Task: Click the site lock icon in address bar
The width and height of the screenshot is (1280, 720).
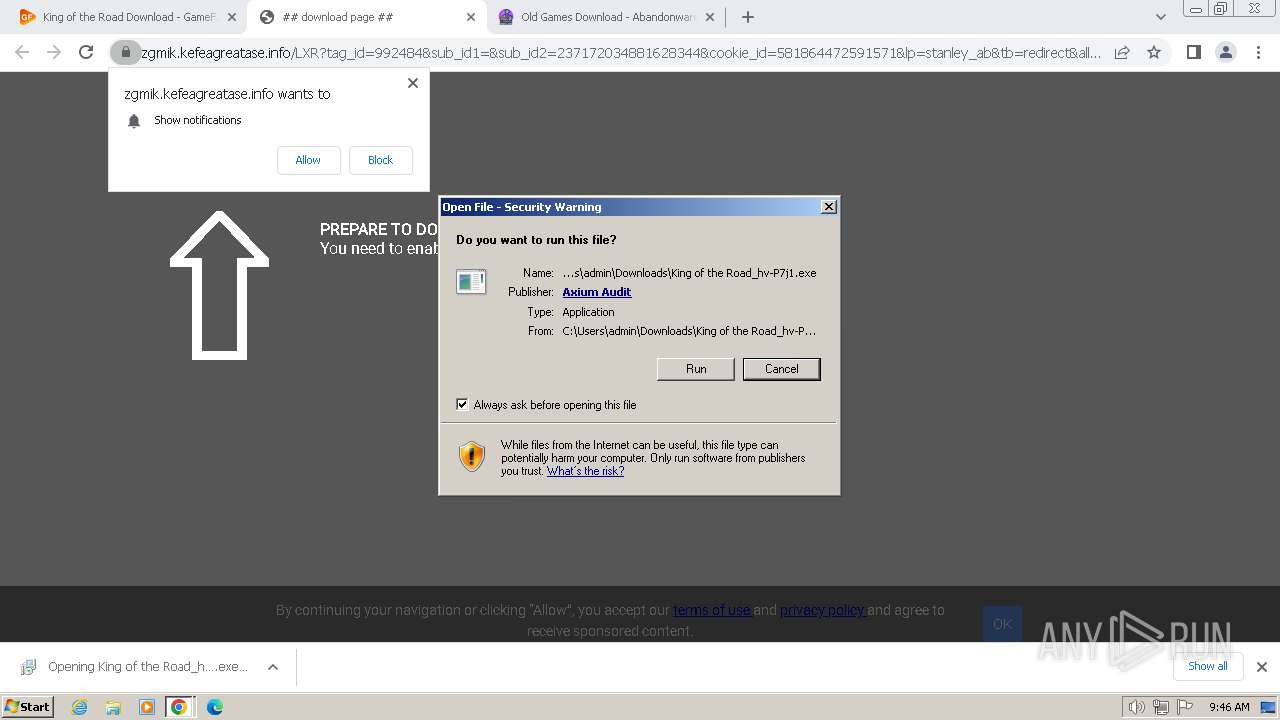Action: 125,53
